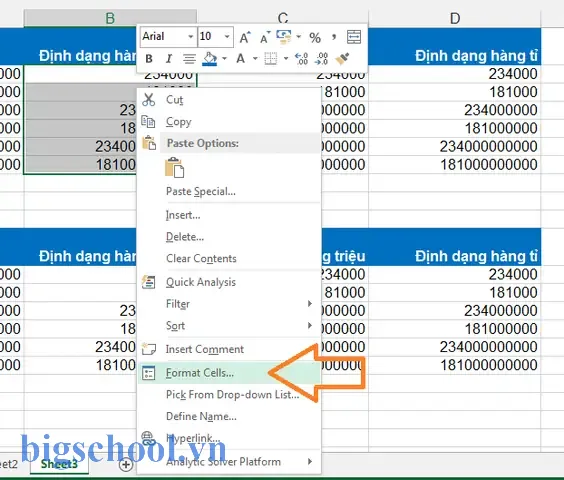Click the Quick Analysis icon

[148, 282]
